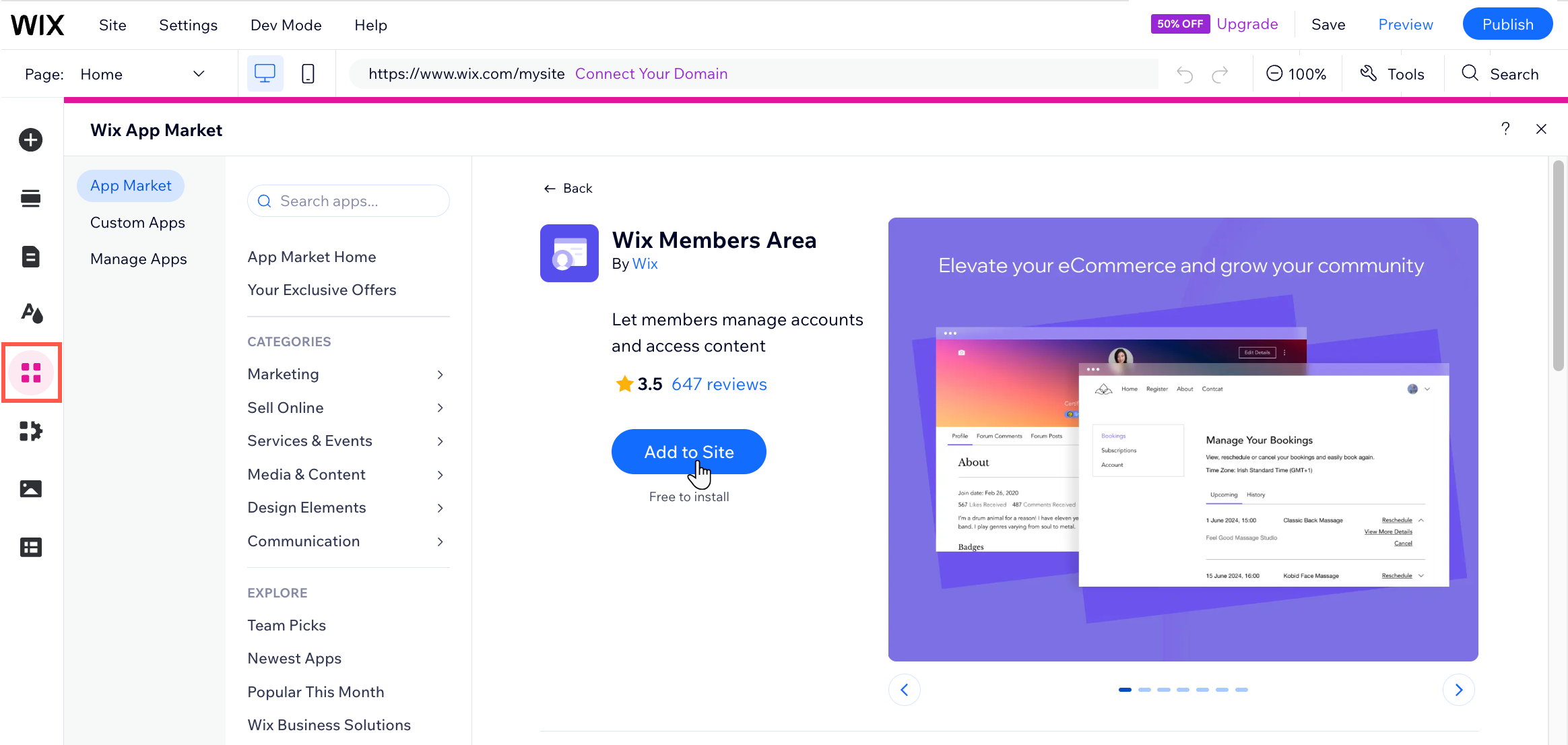1568x745 pixels.
Task: Toggle redo navigation forward arrow
Action: [x=1220, y=74]
